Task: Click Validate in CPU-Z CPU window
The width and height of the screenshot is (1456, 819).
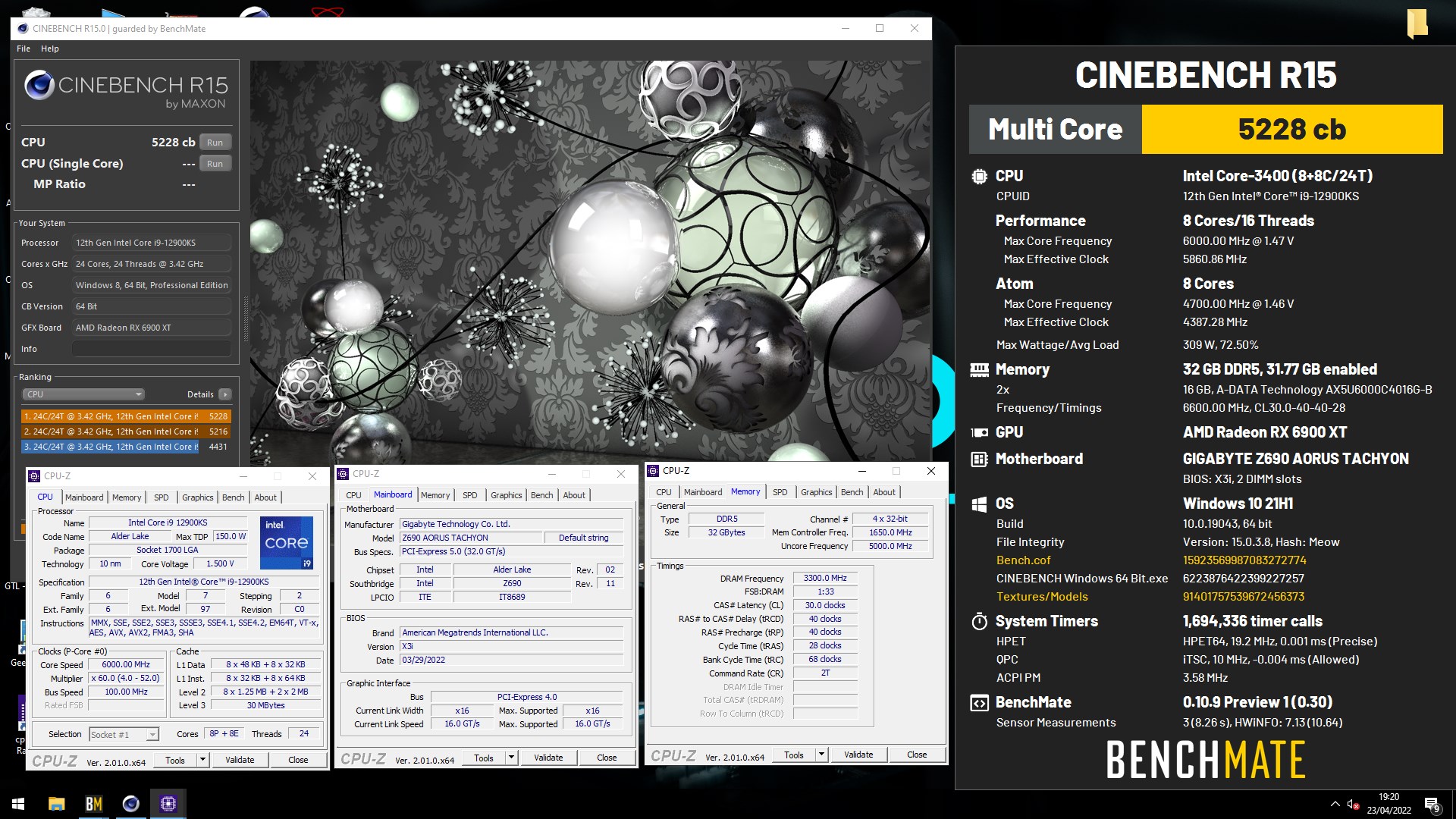Action: [x=240, y=760]
